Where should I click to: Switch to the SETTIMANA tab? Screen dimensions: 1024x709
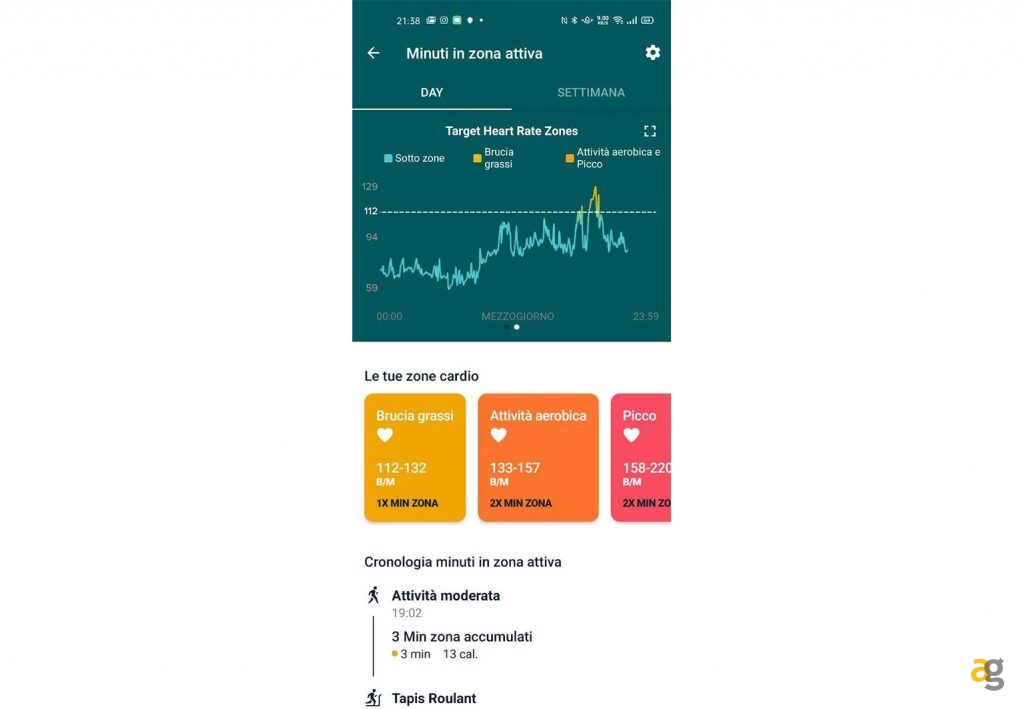click(591, 92)
